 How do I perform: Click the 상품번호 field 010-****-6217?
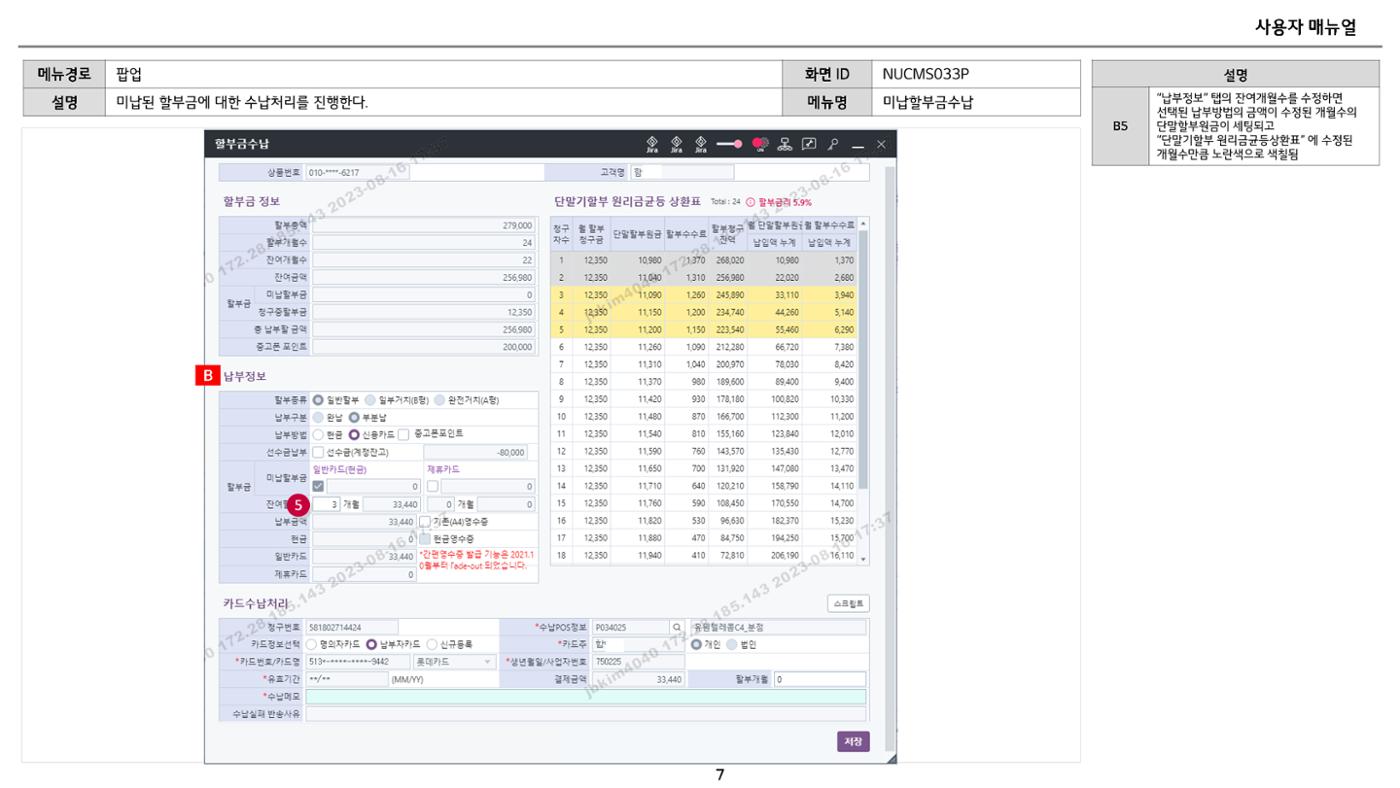point(357,172)
